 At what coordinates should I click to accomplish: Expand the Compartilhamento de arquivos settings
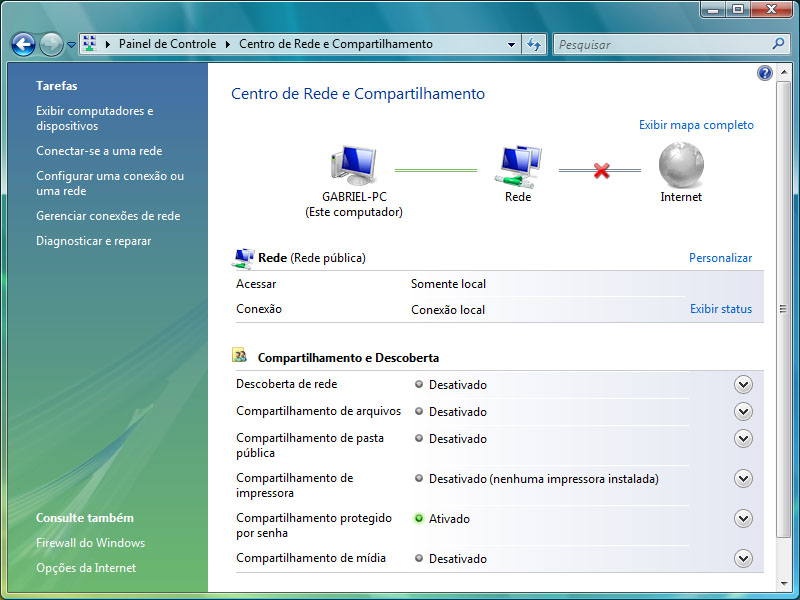743,411
